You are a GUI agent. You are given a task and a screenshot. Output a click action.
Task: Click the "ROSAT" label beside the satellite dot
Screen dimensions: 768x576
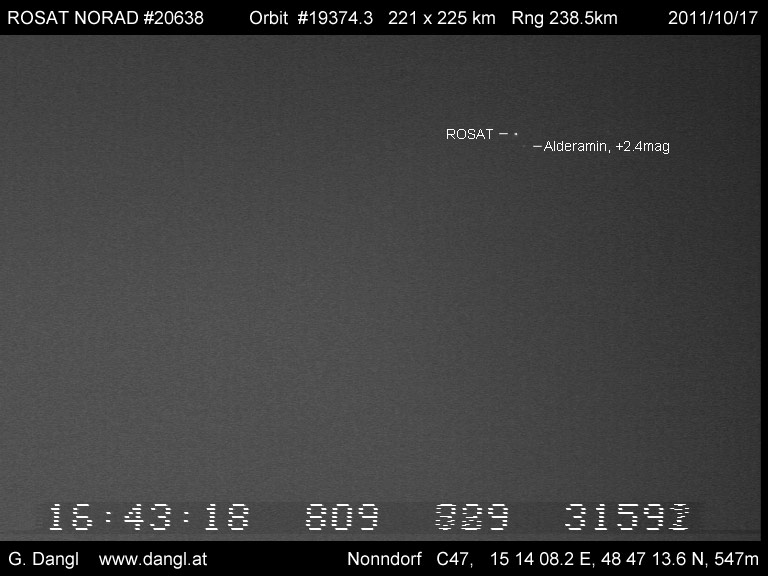point(469,134)
